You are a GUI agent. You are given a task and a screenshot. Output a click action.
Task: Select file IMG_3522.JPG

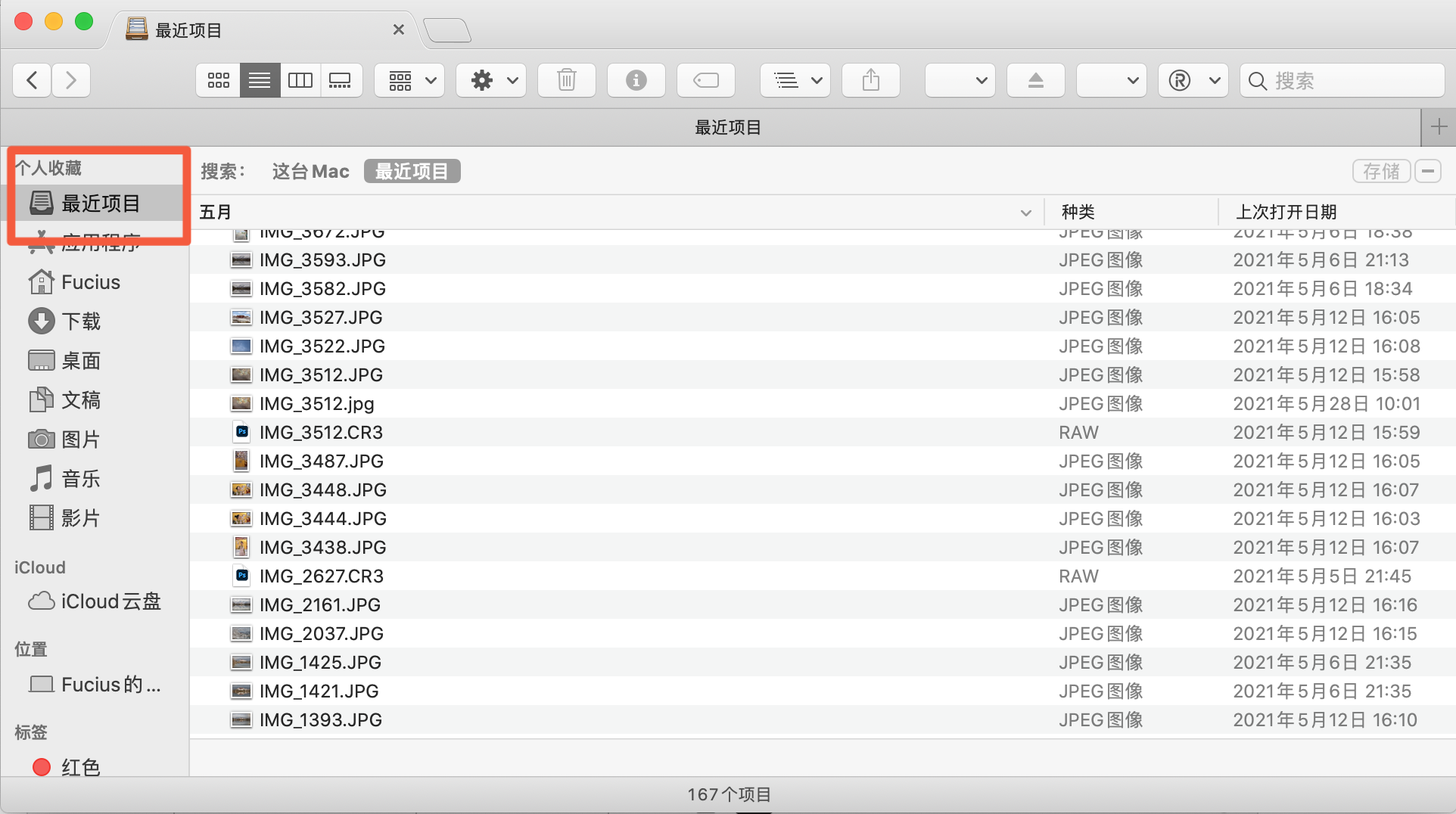(x=823, y=346)
